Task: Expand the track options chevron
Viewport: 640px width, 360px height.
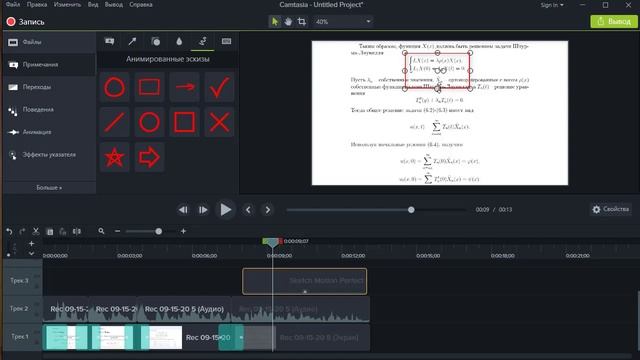Action: 31,253
